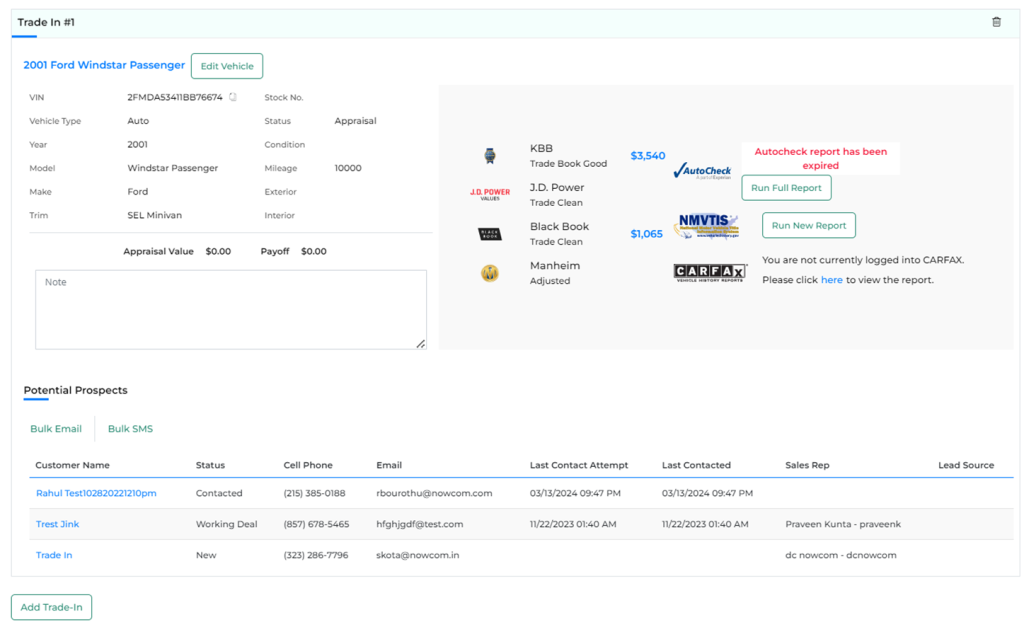Click the 'here' link to view CARFAX report
The image size is (1024, 629).
831,280
